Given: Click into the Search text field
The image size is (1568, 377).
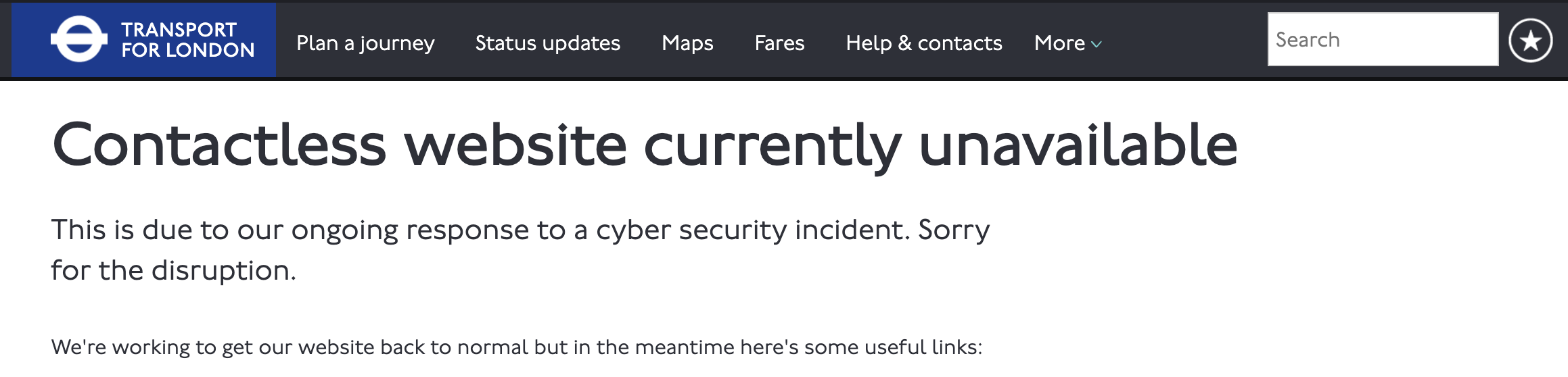Looking at the screenshot, I should (x=1383, y=39).
